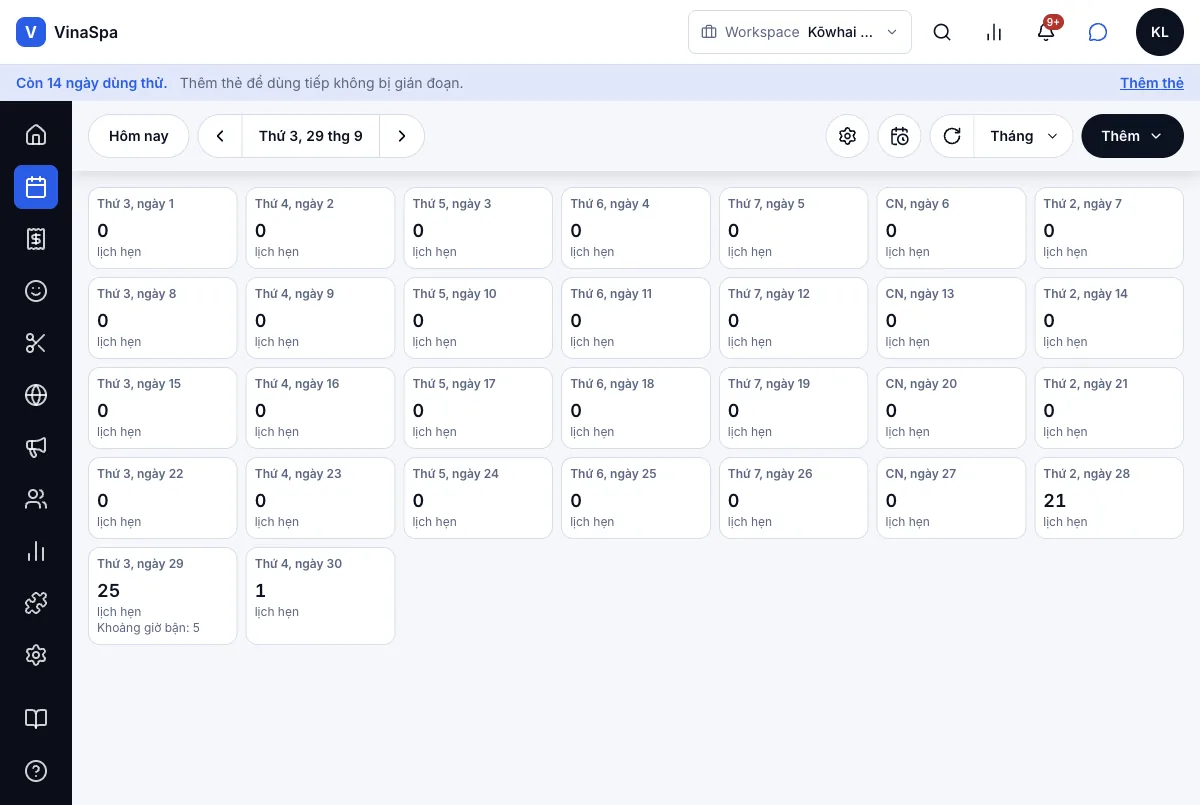The height and width of the screenshot is (805, 1200).
Task: Expand the Workspace Kōwhai dropdown
Action: click(x=800, y=32)
